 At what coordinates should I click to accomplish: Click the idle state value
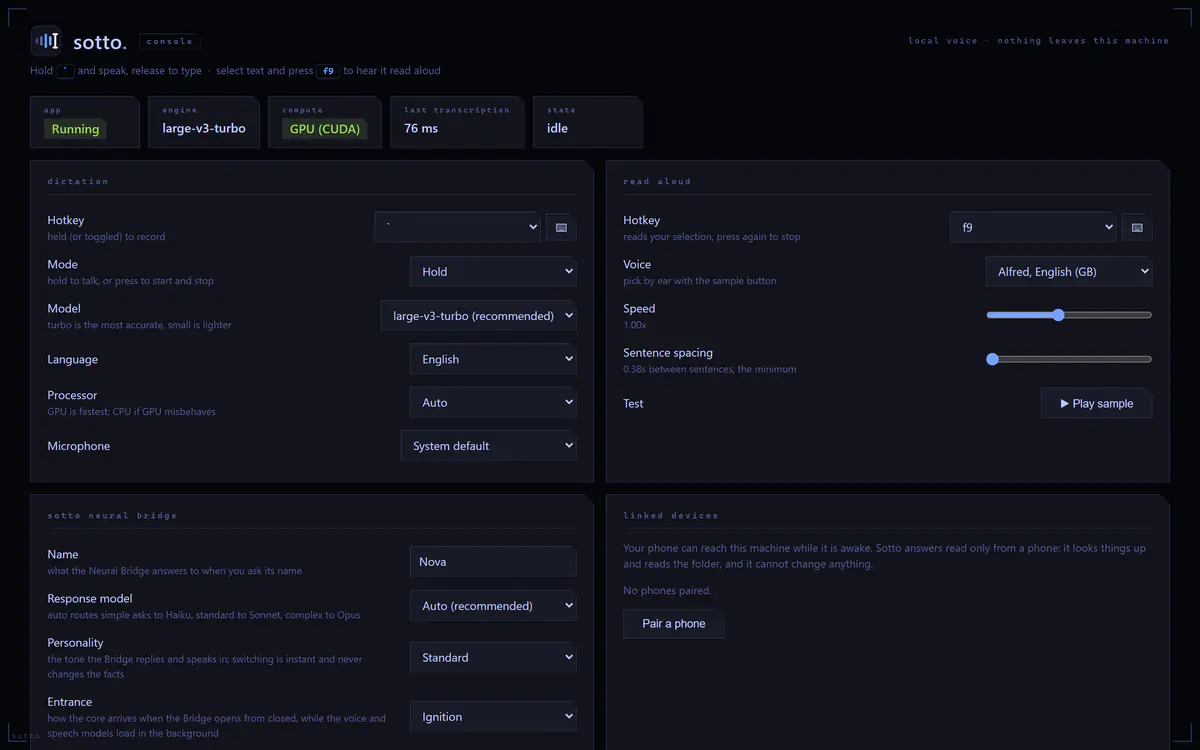[x=557, y=128]
